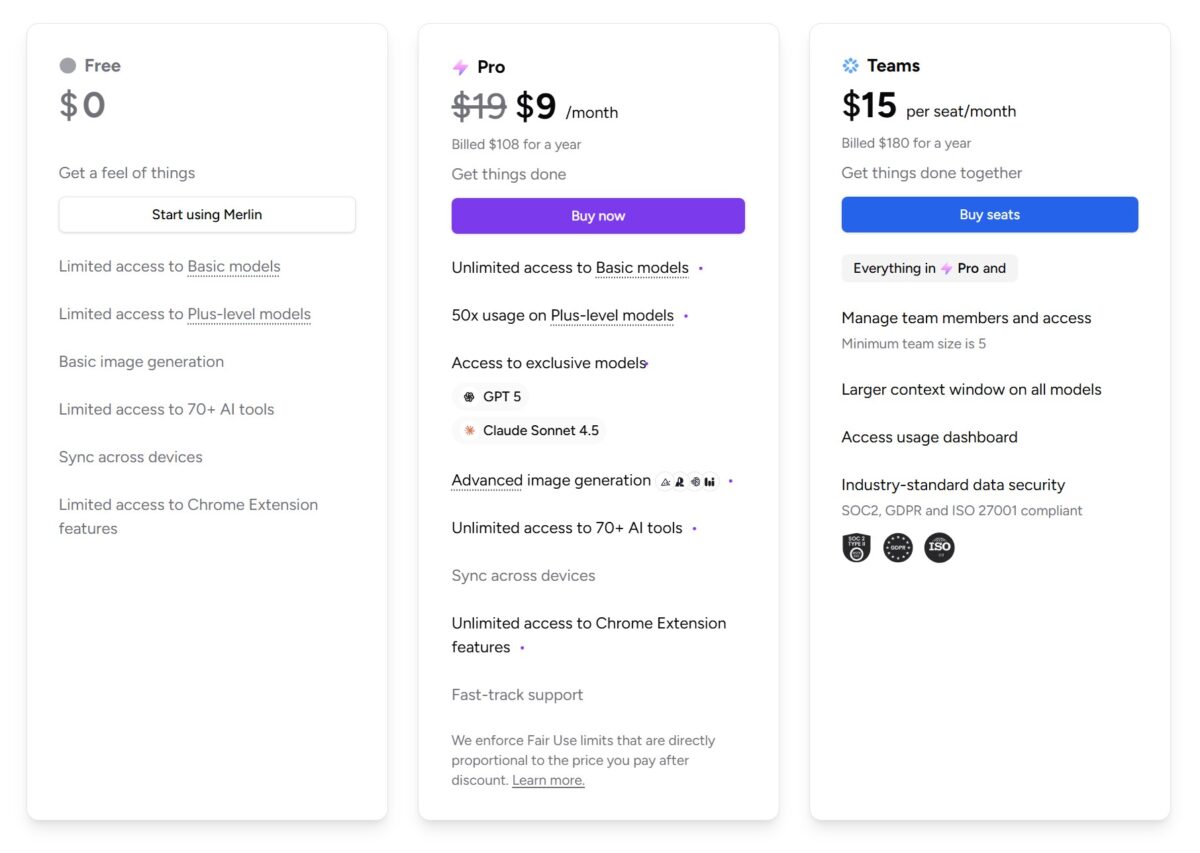Click the Teams snowflake icon
This screenshot has height=853, width=1200.
[851, 66]
